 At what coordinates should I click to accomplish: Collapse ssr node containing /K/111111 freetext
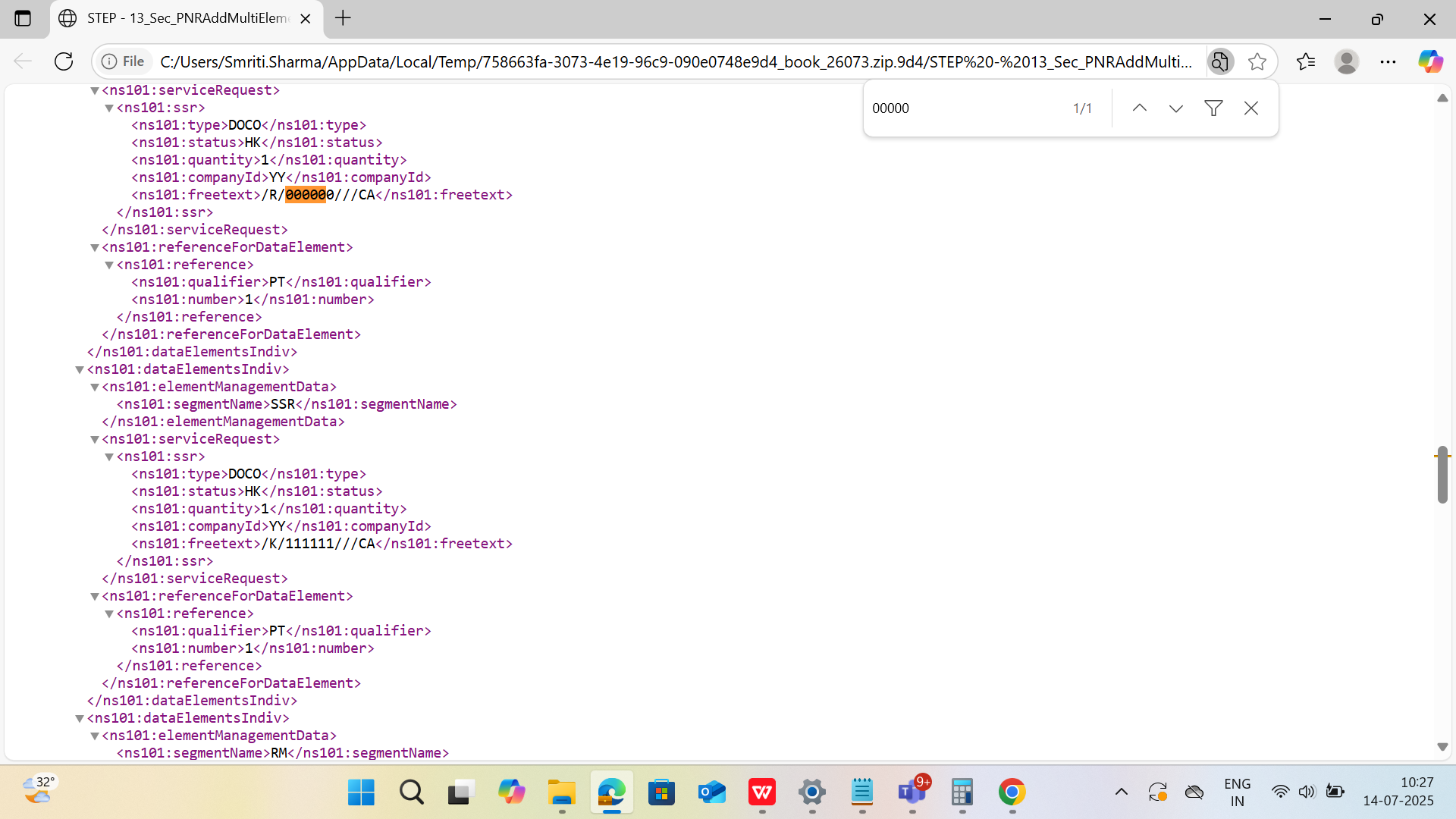109,457
